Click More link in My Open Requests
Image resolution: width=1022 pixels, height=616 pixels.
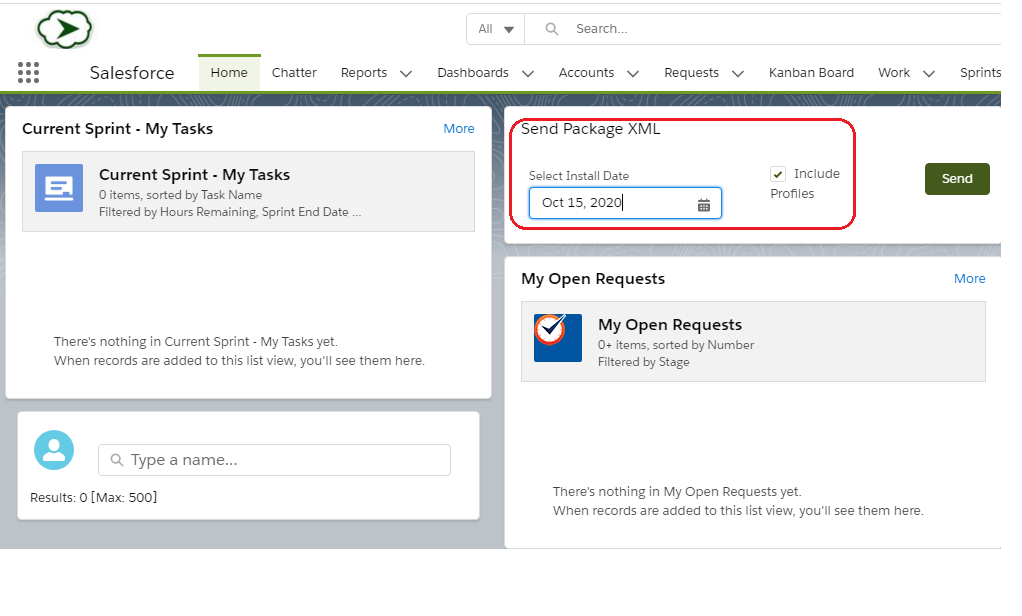969,278
